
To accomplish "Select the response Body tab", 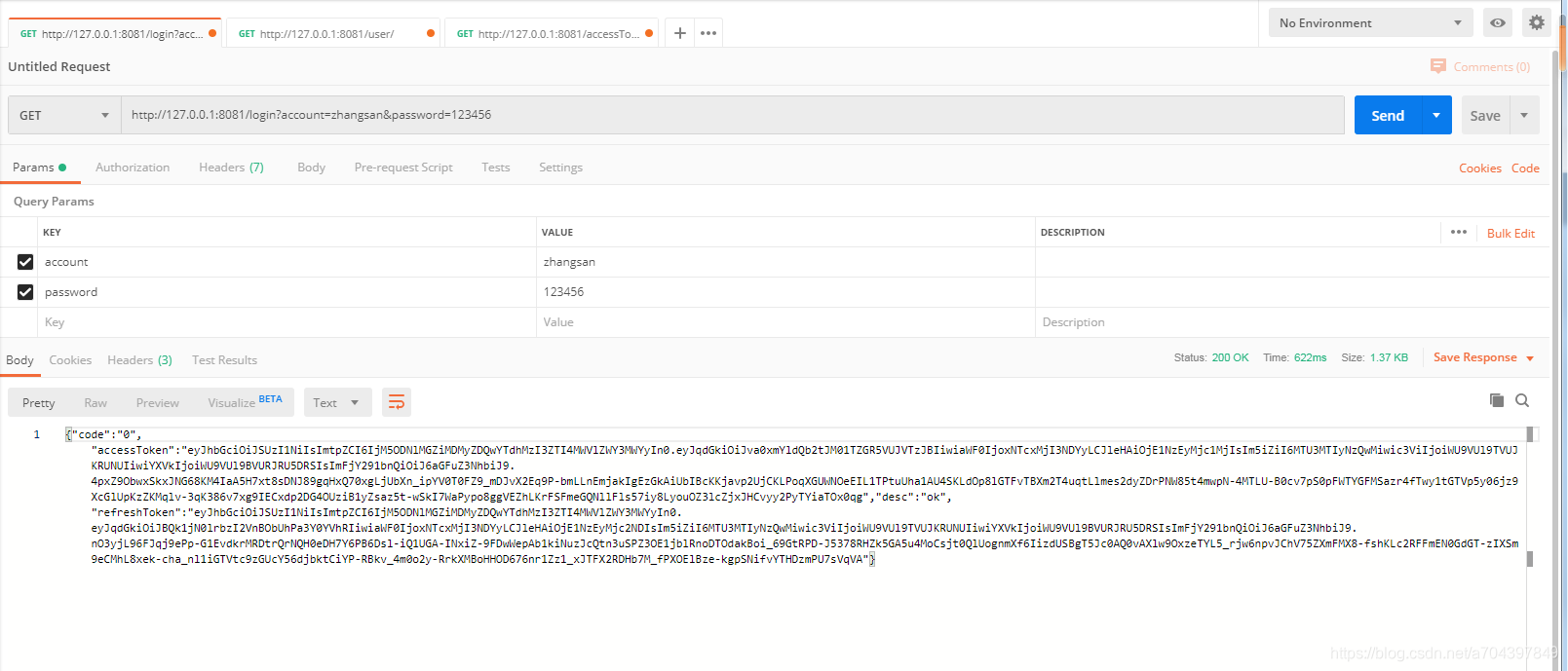I will click(x=19, y=360).
